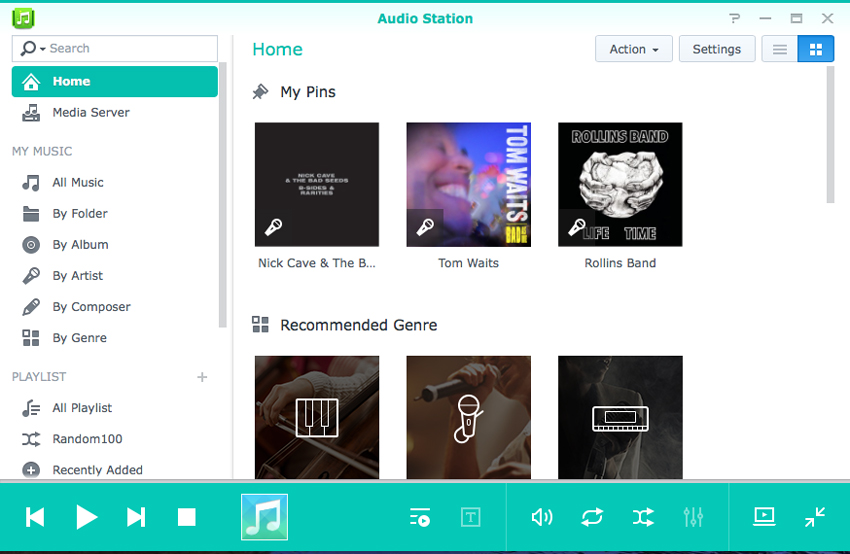Open the Help question mark icon
This screenshot has width=850, height=554.
coord(735,18)
